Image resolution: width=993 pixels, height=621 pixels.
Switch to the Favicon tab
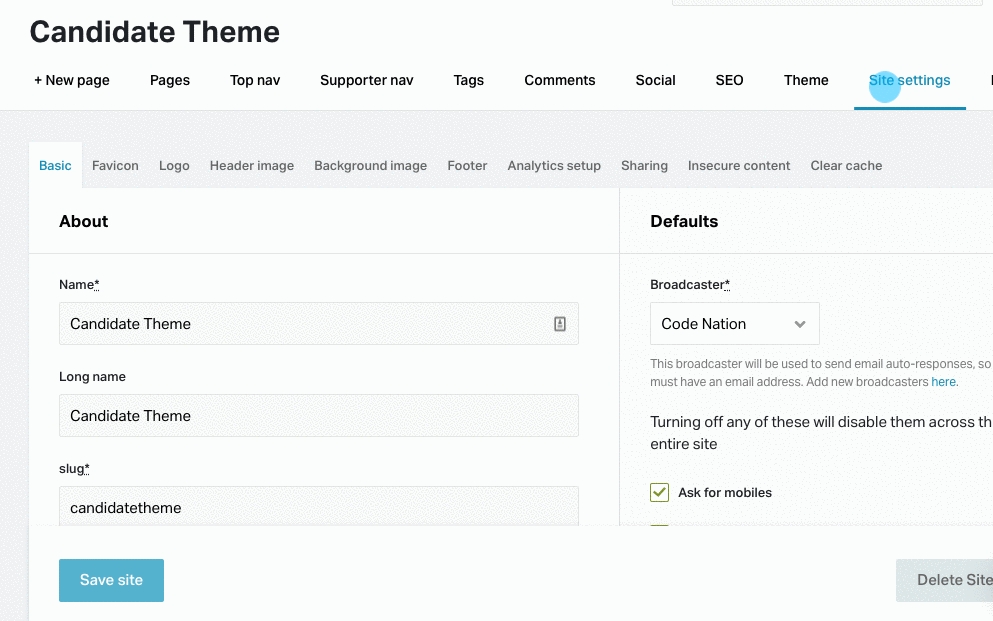(x=115, y=166)
